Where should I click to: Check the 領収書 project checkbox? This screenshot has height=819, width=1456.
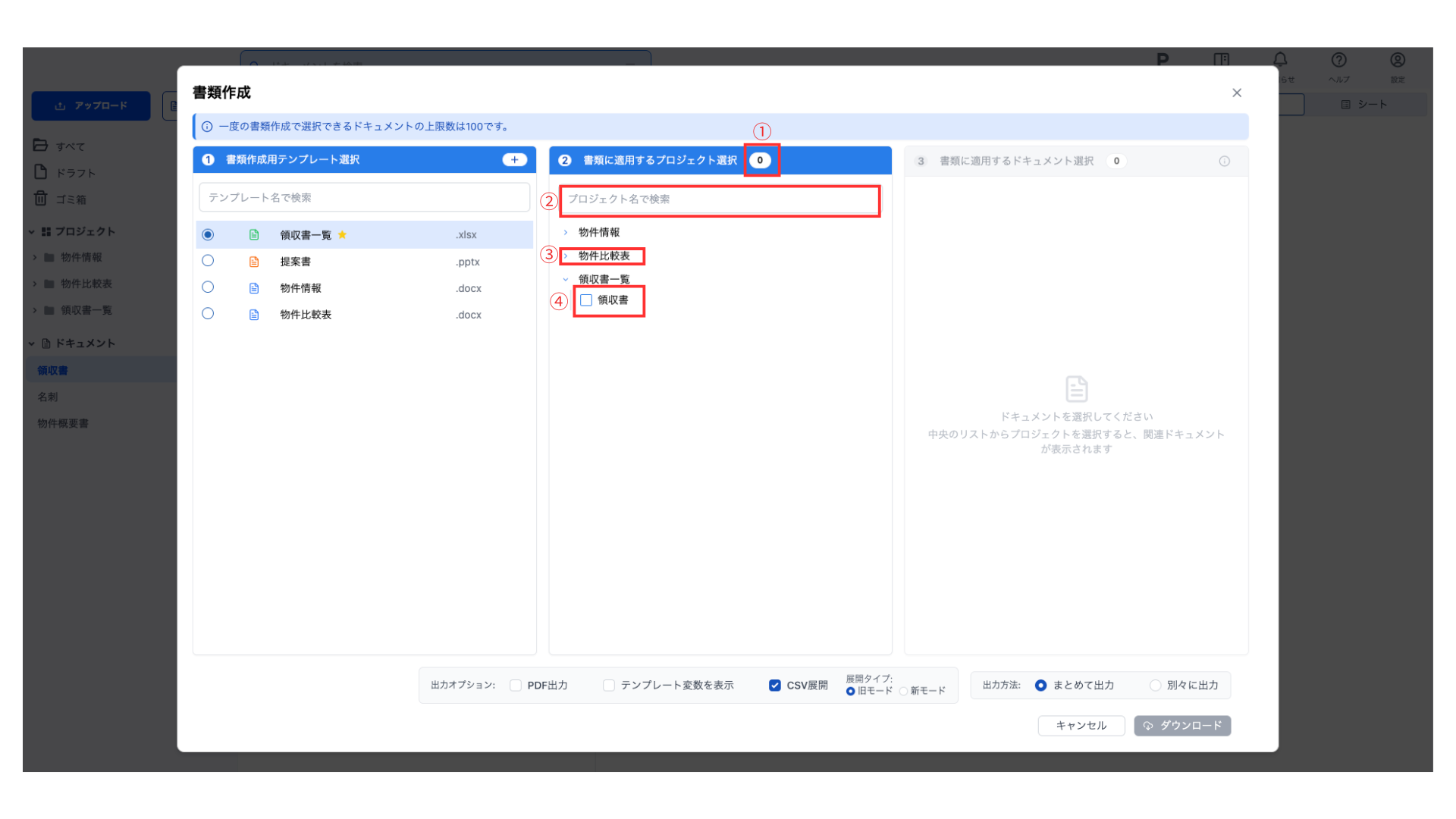(586, 300)
